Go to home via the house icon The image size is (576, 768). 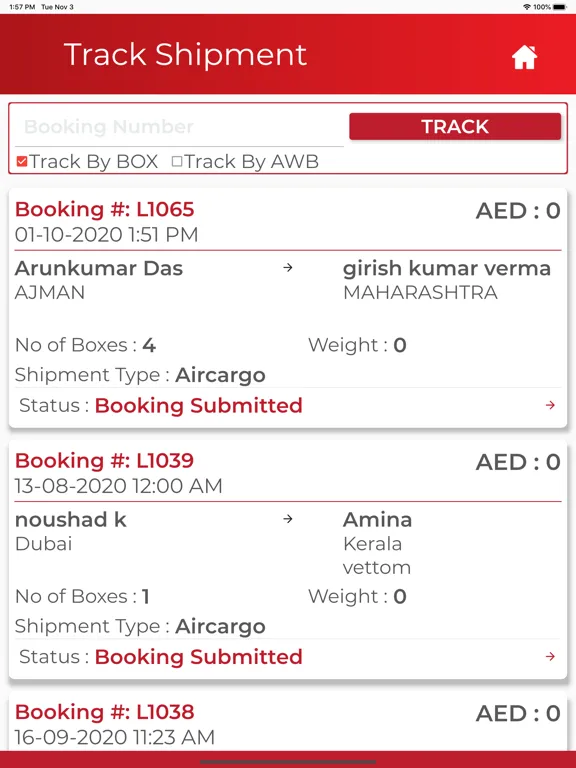(524, 57)
